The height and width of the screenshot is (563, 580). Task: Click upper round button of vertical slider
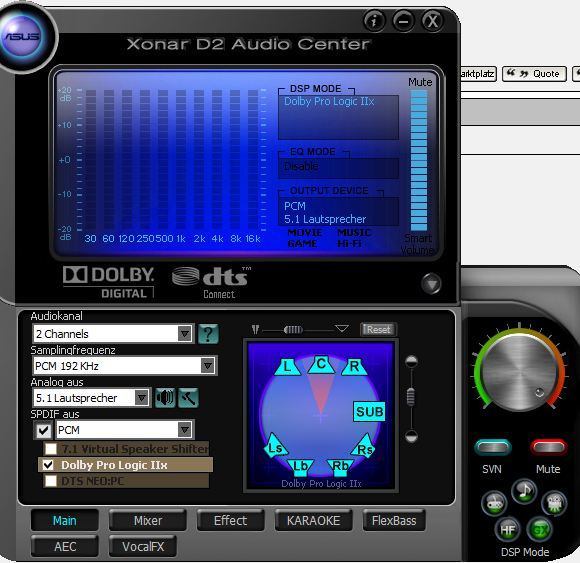coord(412,361)
